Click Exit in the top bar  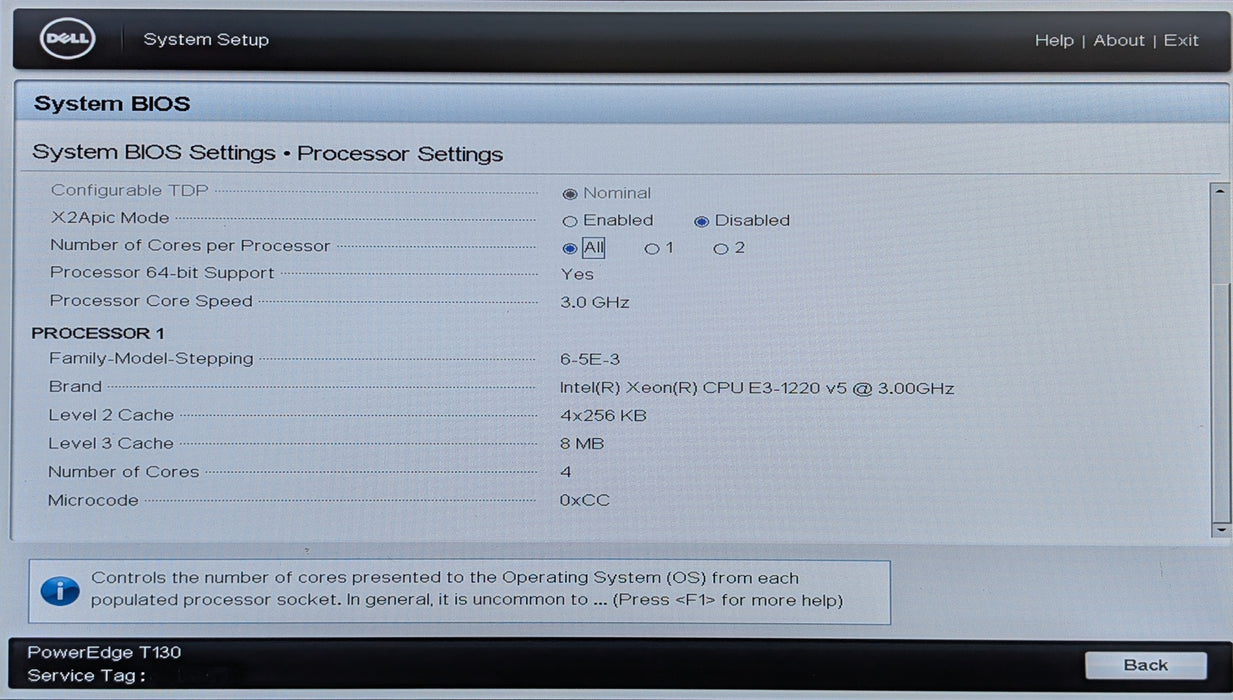(1181, 40)
